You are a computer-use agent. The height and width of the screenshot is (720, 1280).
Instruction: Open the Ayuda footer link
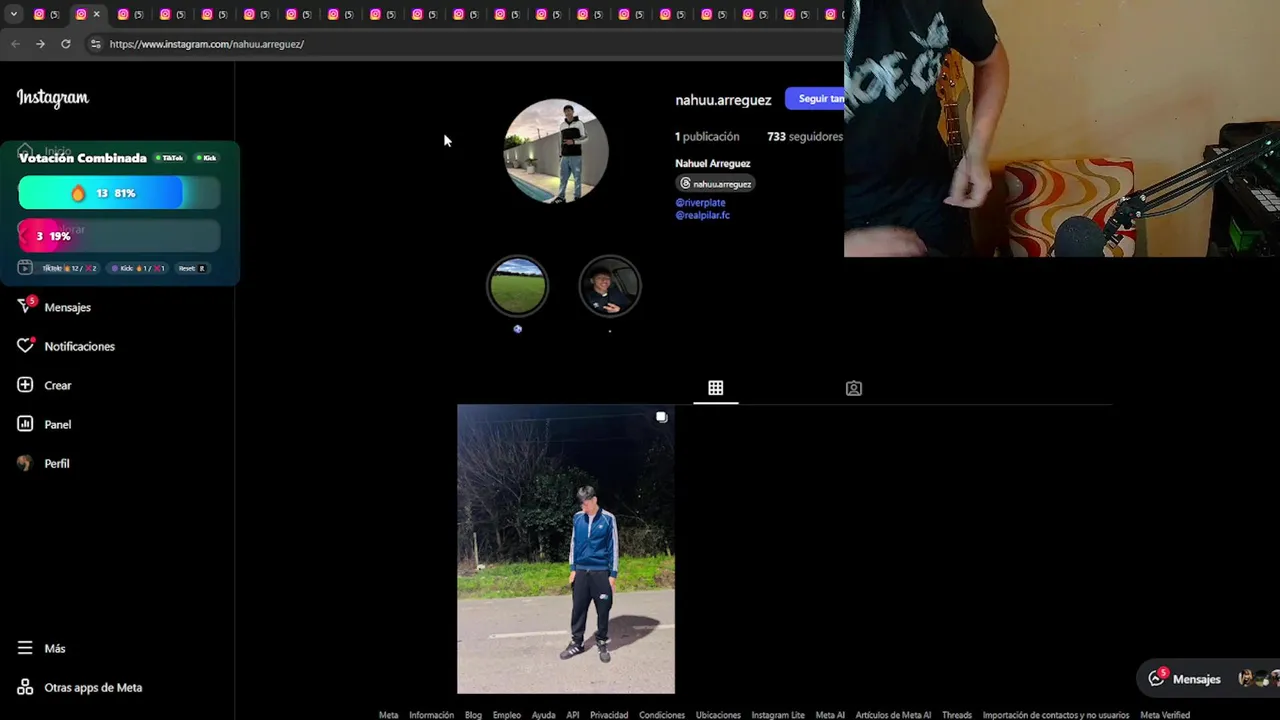tap(543, 715)
